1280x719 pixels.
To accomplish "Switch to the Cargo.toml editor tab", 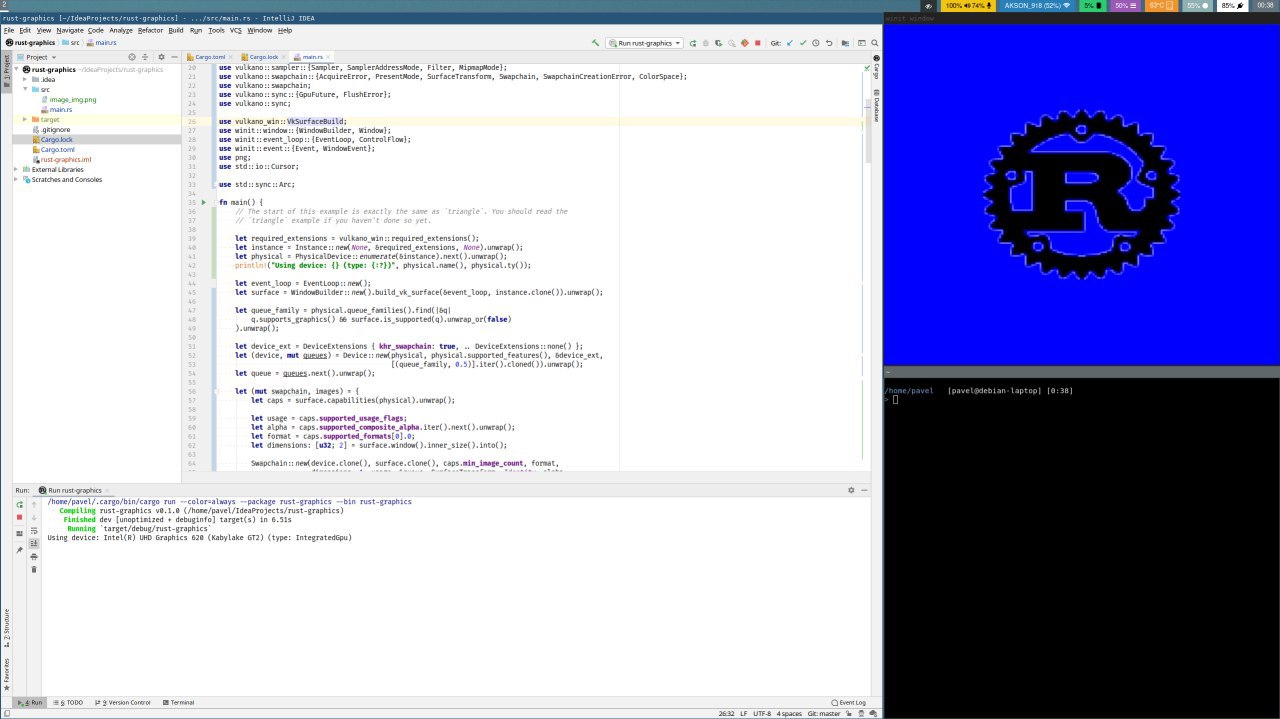I will 210,57.
